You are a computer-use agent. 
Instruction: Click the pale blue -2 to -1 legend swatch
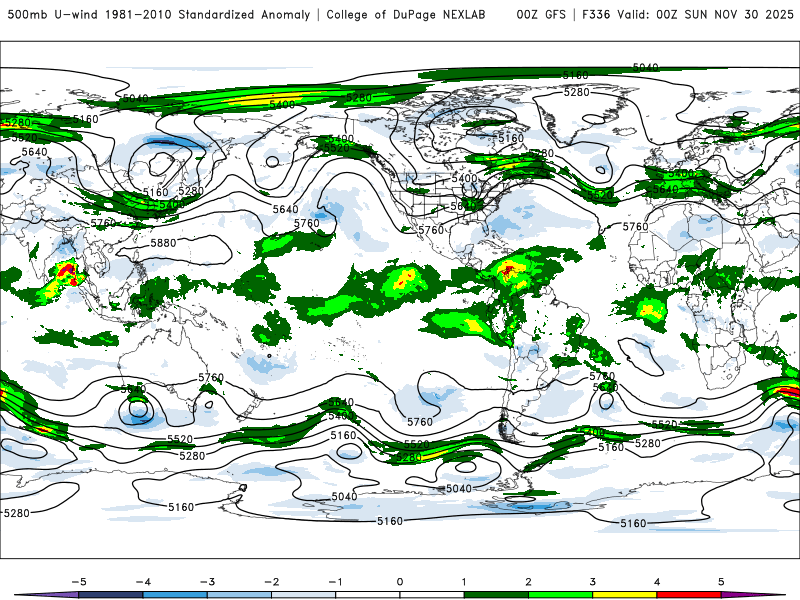[304, 595]
